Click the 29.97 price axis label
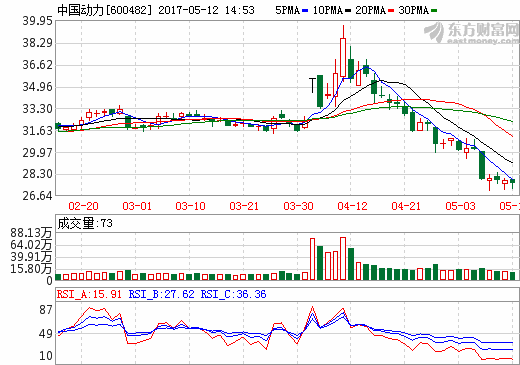This screenshot has width=520, height=365. 38,153
